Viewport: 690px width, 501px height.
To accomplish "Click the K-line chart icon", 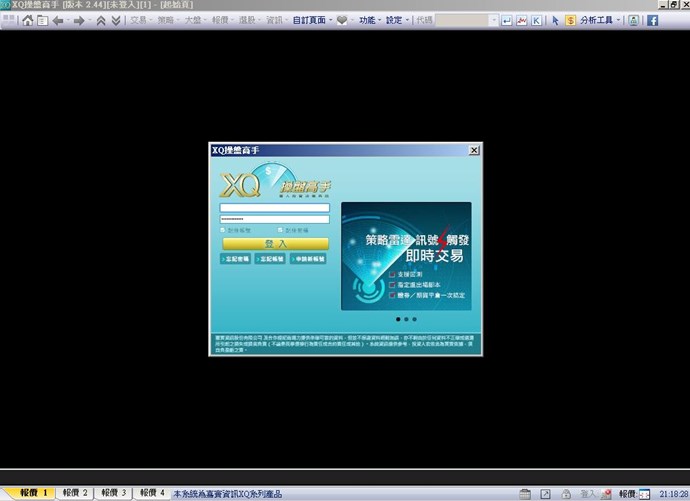I will [538, 20].
